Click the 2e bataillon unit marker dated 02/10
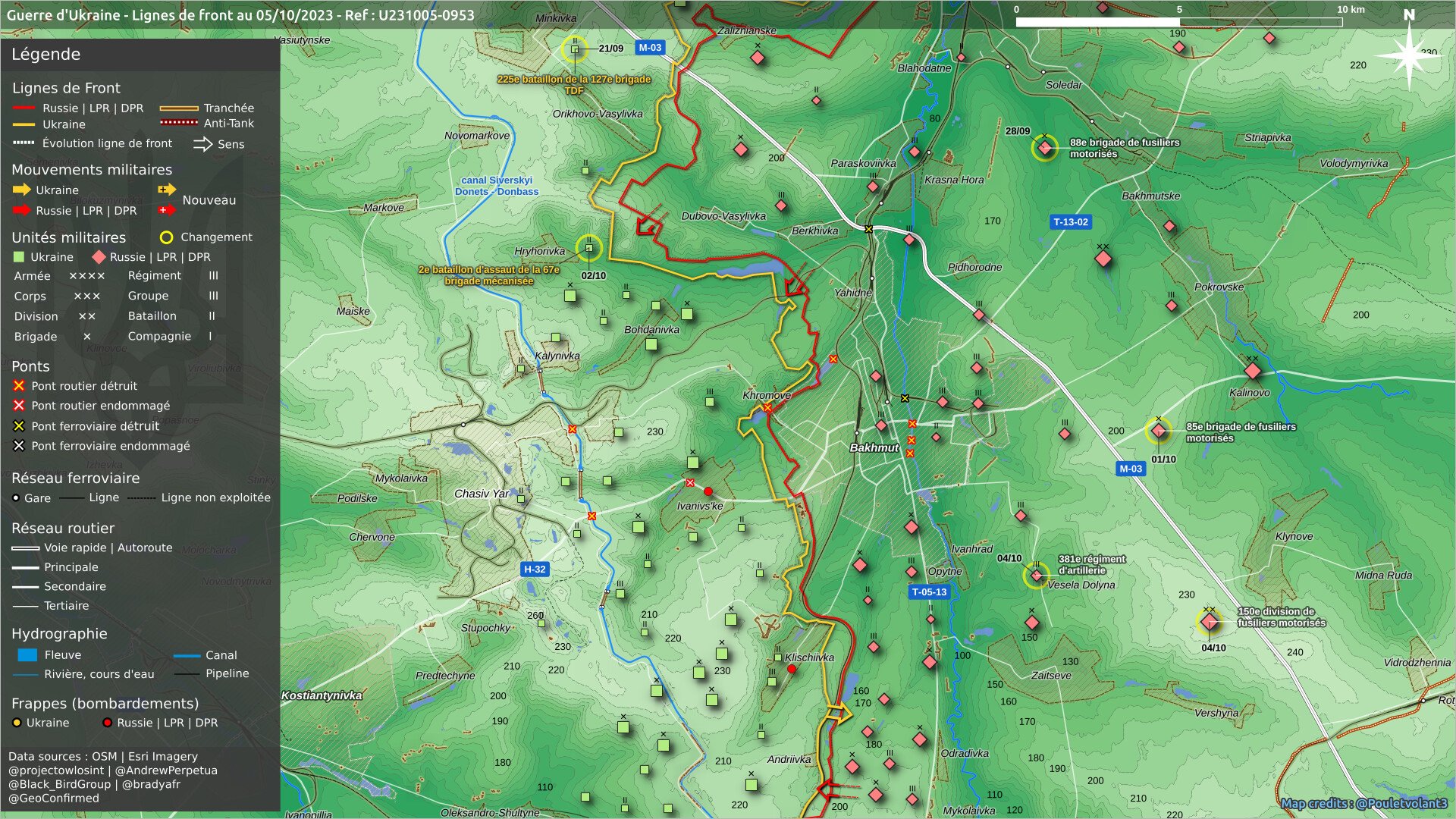 pyautogui.click(x=588, y=248)
